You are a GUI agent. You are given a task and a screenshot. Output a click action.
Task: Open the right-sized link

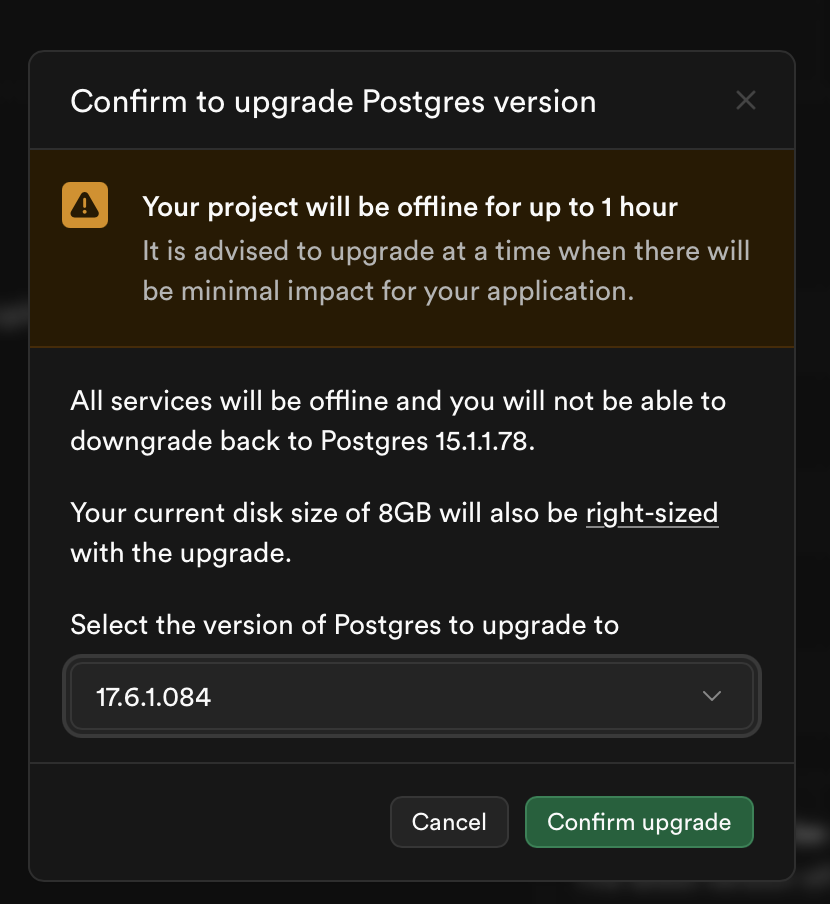tap(652, 514)
